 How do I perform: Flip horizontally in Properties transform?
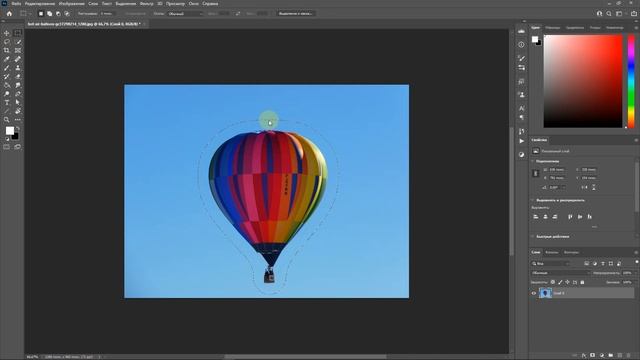point(584,187)
